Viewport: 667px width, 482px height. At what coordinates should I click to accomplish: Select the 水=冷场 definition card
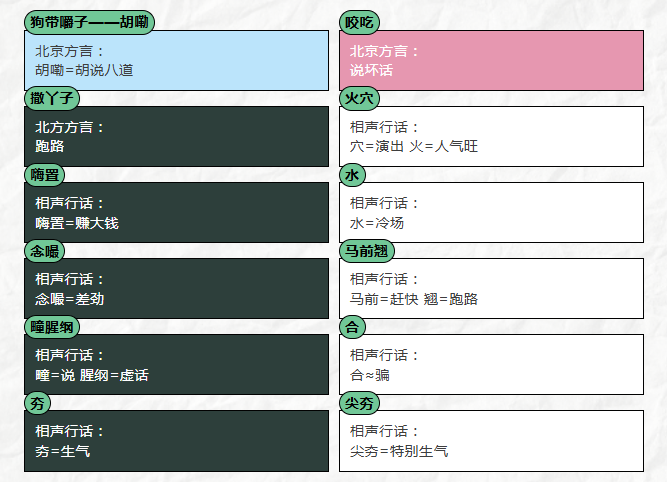click(x=491, y=213)
